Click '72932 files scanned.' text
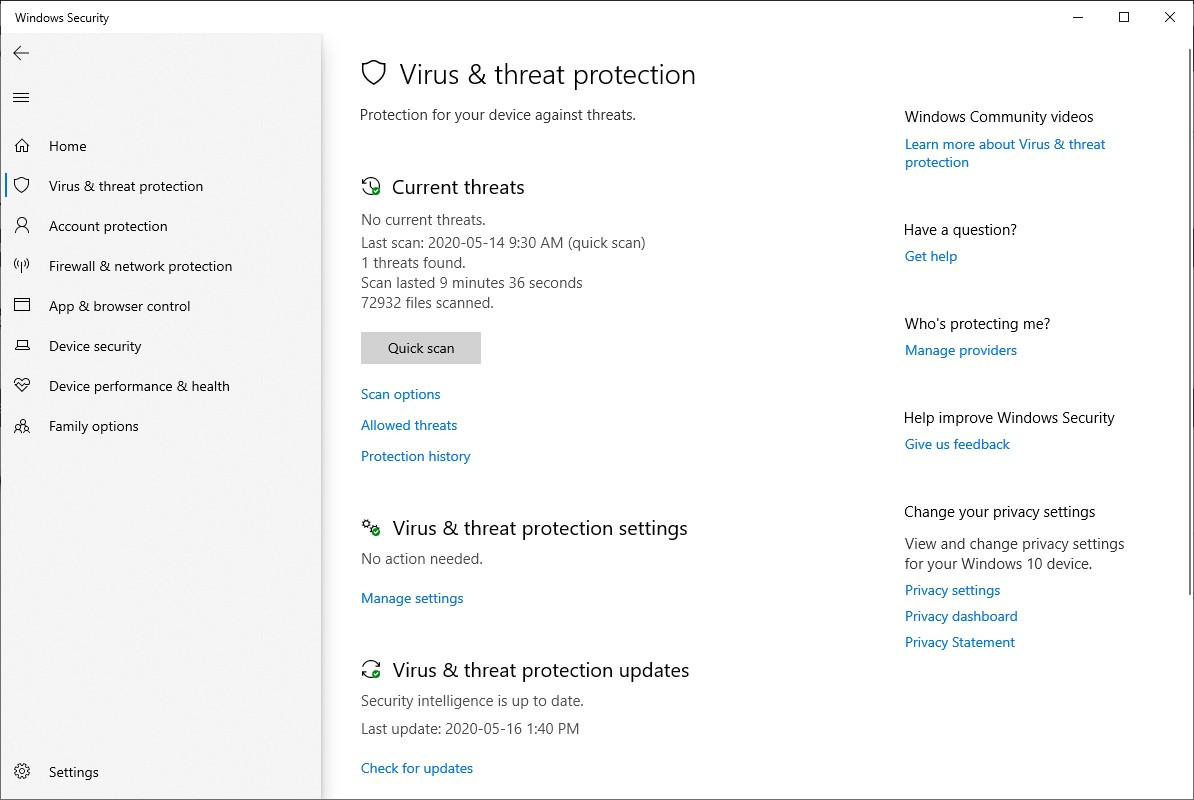 click(x=427, y=303)
